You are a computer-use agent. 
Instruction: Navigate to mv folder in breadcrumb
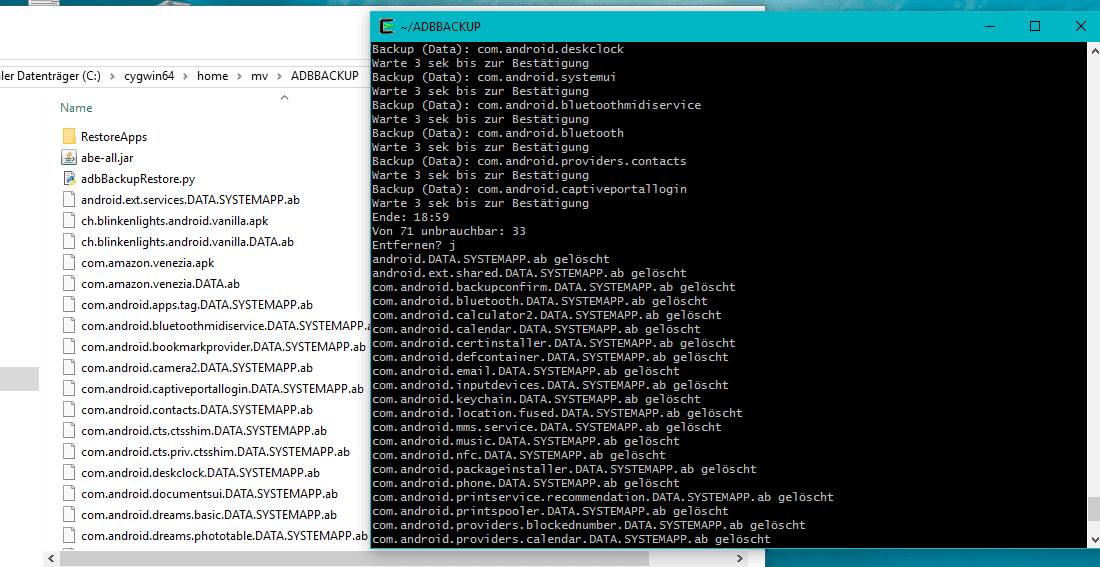[x=260, y=76]
